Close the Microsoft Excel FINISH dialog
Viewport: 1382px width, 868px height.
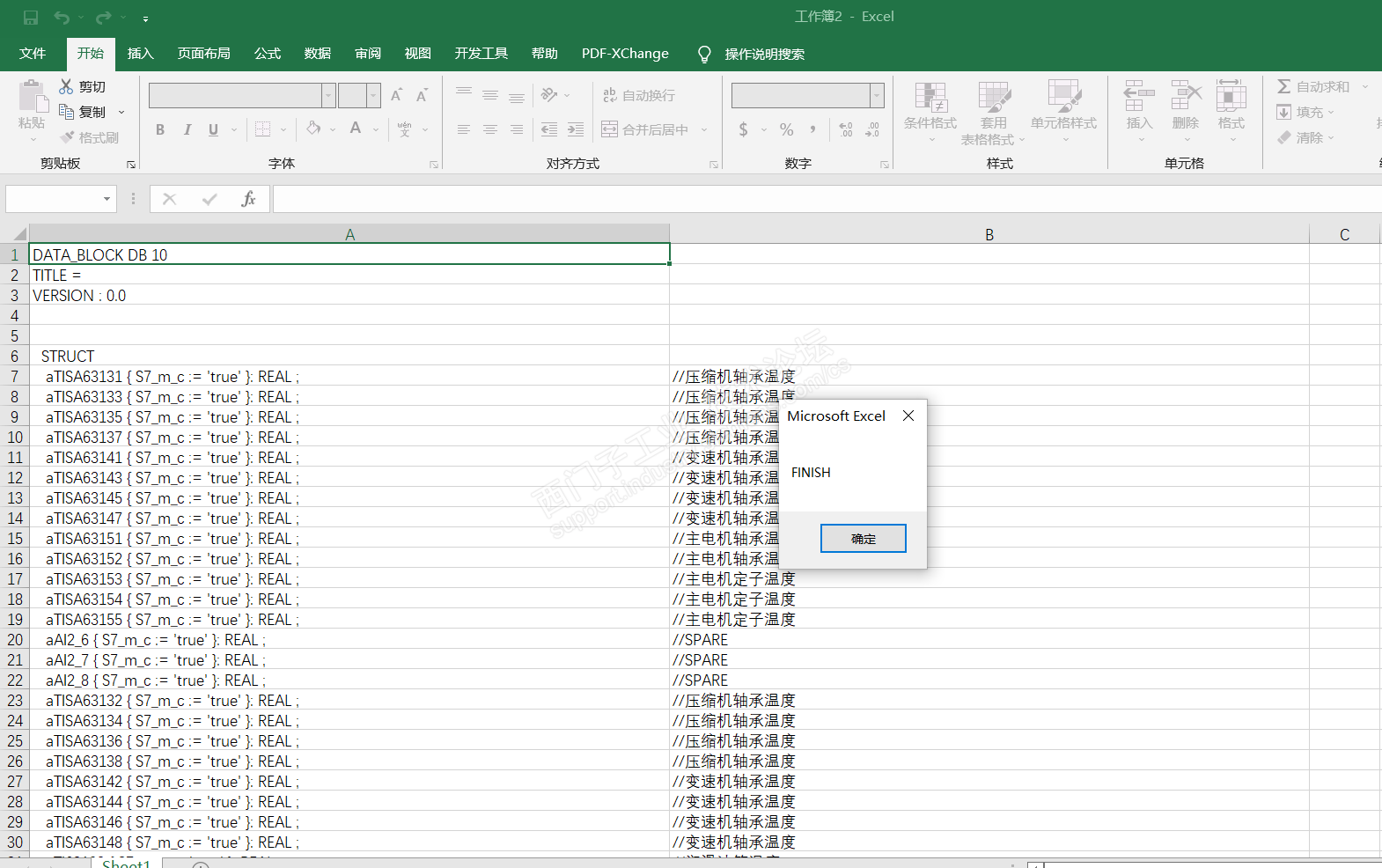pos(908,416)
